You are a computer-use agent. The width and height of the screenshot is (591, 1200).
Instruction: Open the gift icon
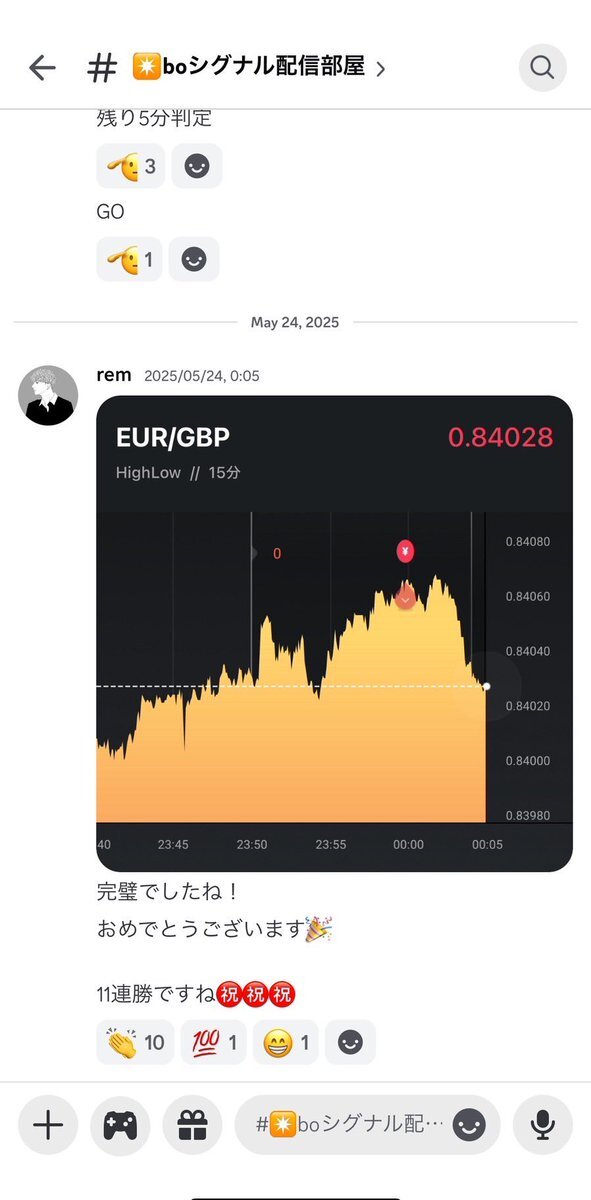tap(191, 1125)
